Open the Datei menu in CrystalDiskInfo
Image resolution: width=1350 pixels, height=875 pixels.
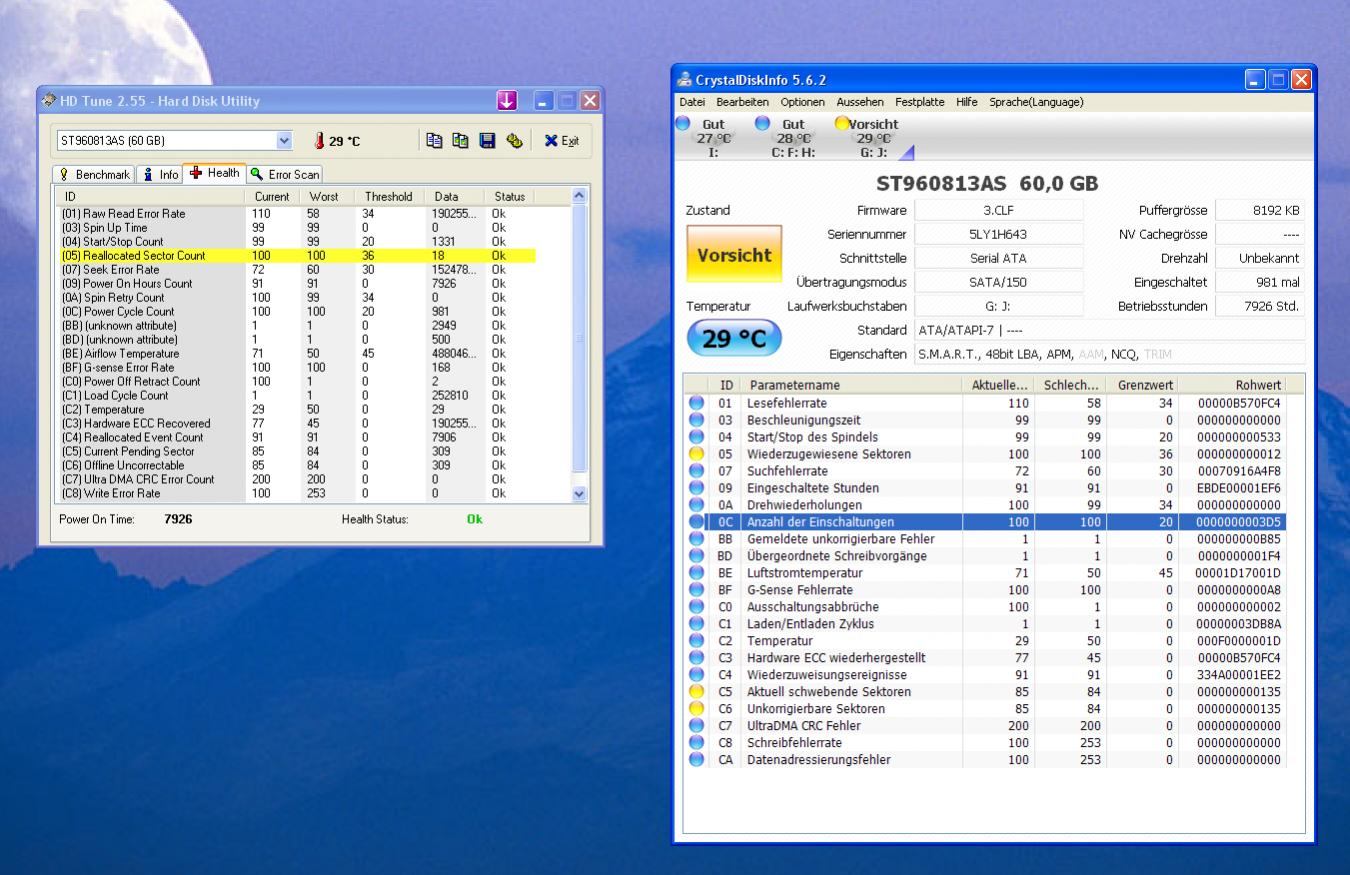(x=692, y=102)
